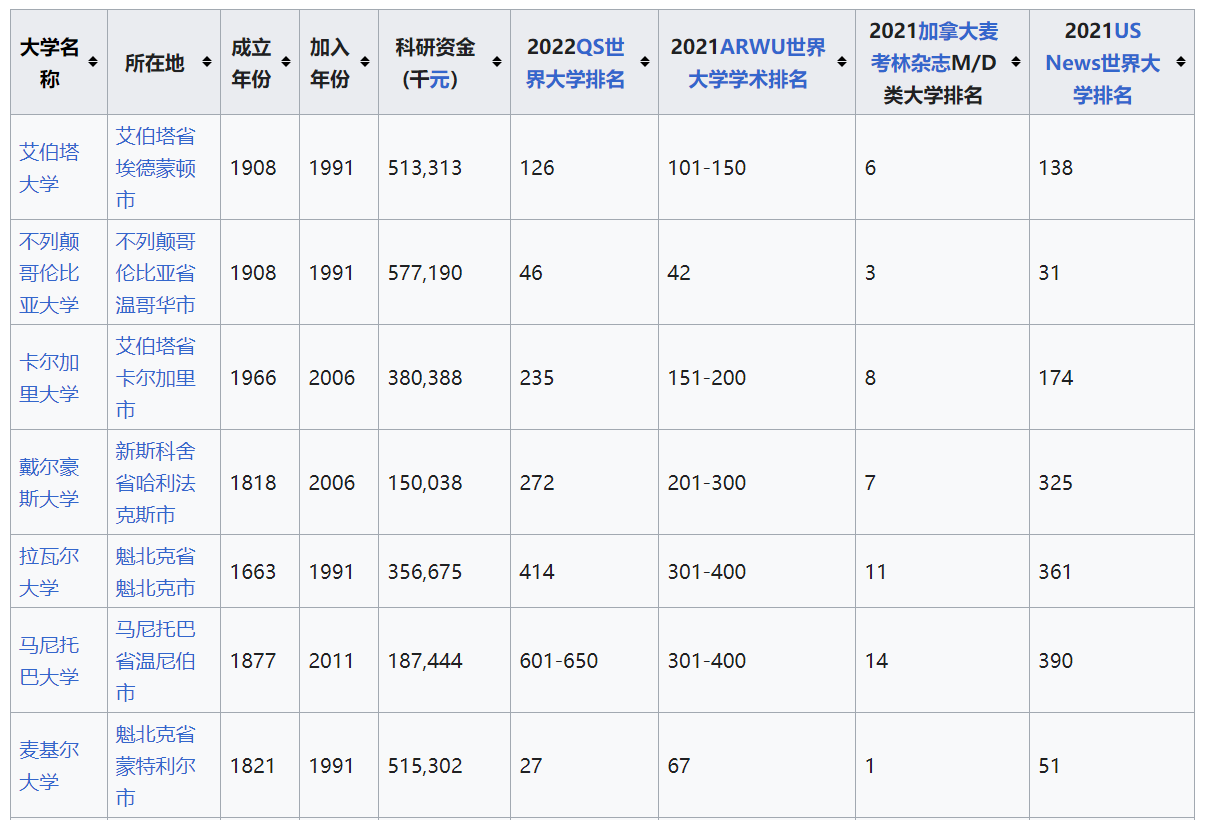Open the US News世界大学排名 header link
1227x820 pixels.
pos(1103,63)
